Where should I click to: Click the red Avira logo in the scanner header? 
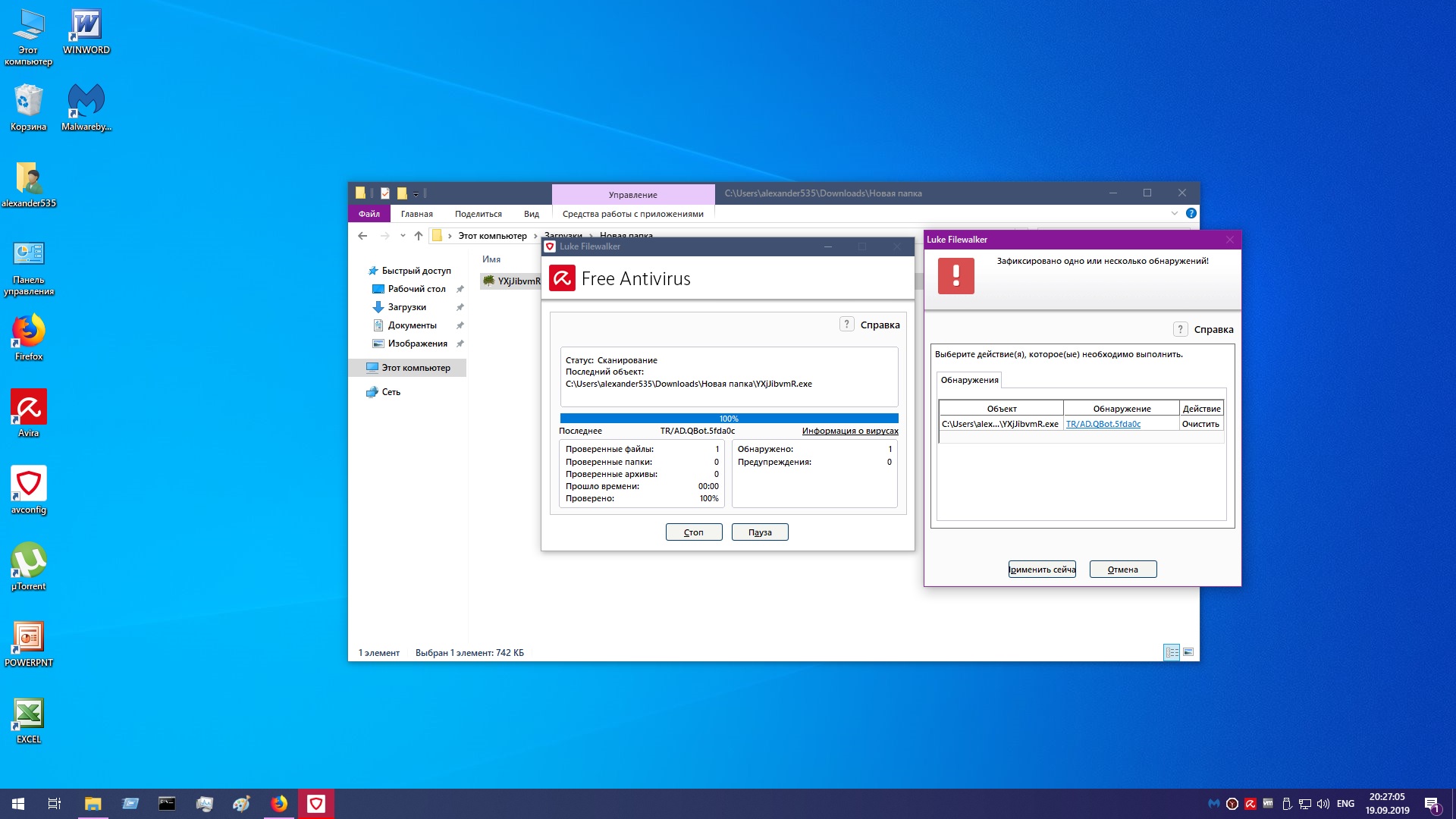click(x=562, y=278)
